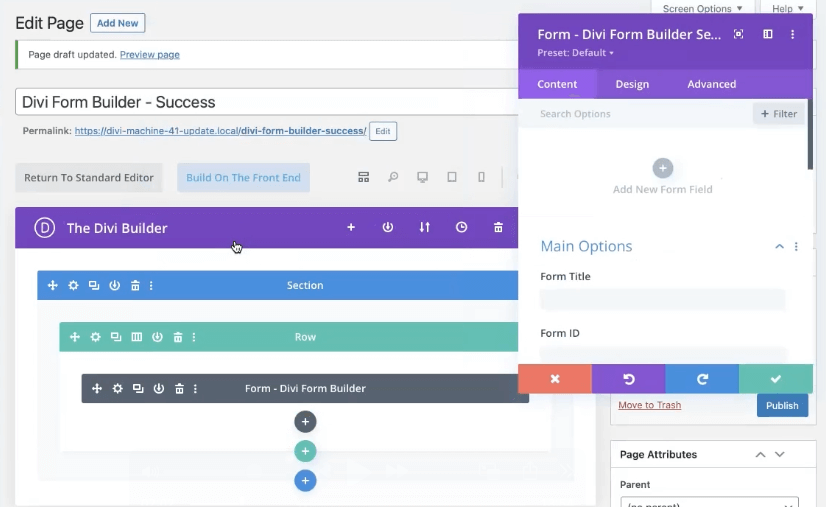Viewport: 826px width, 507px height.
Task: Open the Filter options button
Action: click(x=779, y=114)
